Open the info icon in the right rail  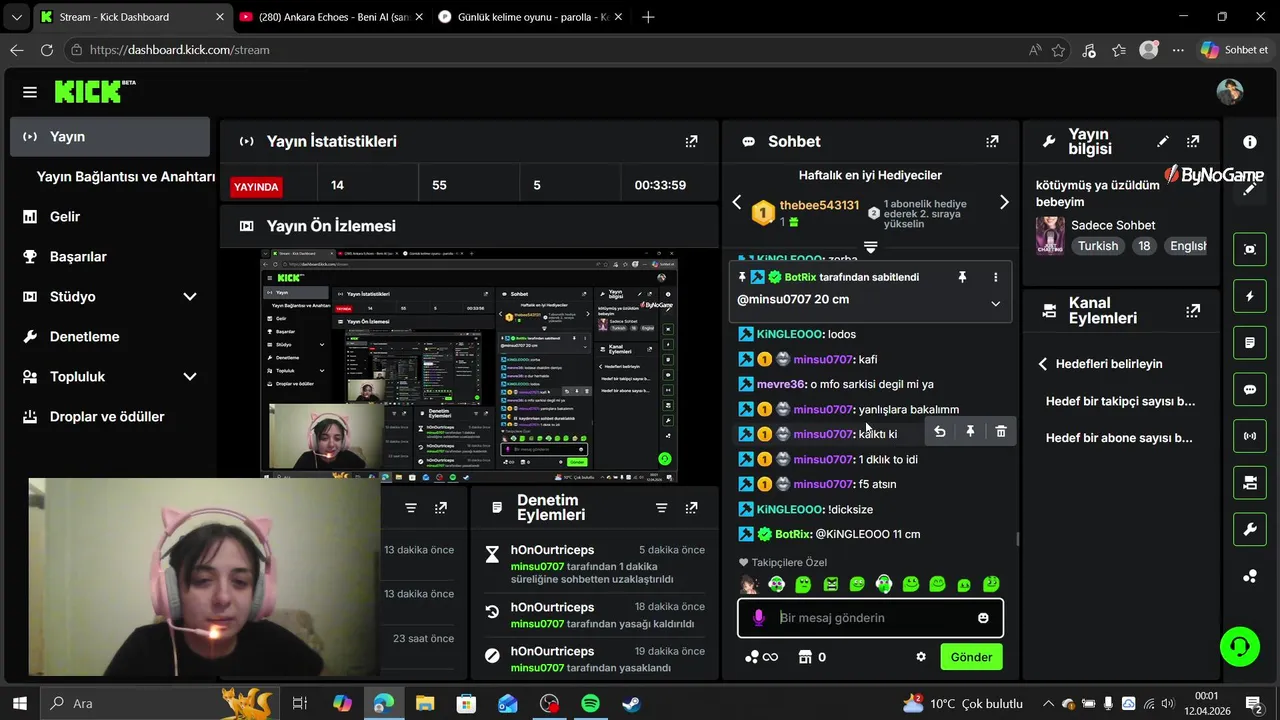(x=1250, y=143)
